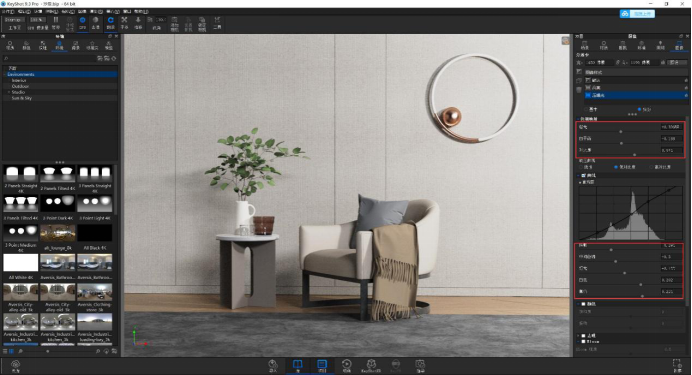Open the last item in the menu bar
Screen dimensions: 692x375
pos(141,11)
